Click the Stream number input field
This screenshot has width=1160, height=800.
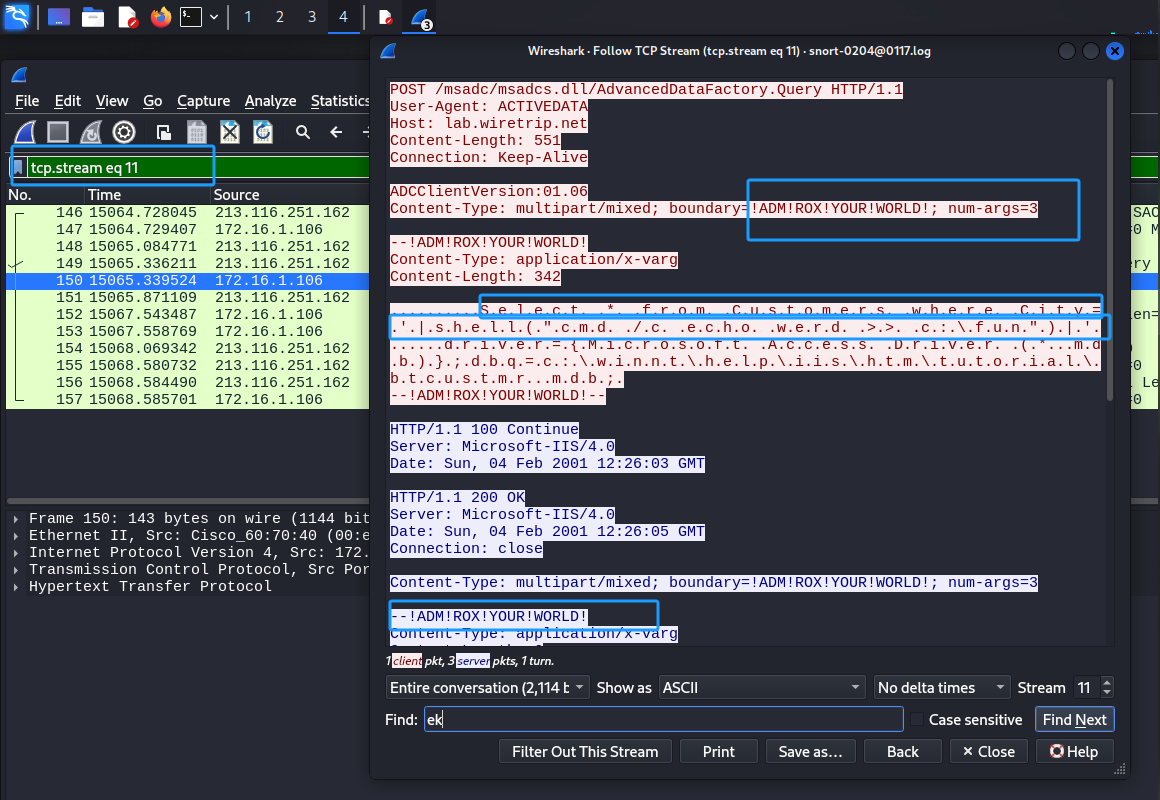(1085, 688)
